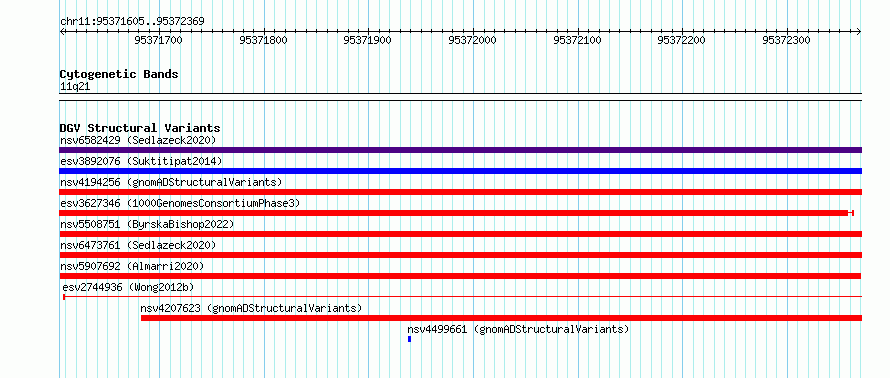
Task: Open variant label nsv5907692 (Almarri2020)
Action: pyautogui.click(x=132, y=266)
